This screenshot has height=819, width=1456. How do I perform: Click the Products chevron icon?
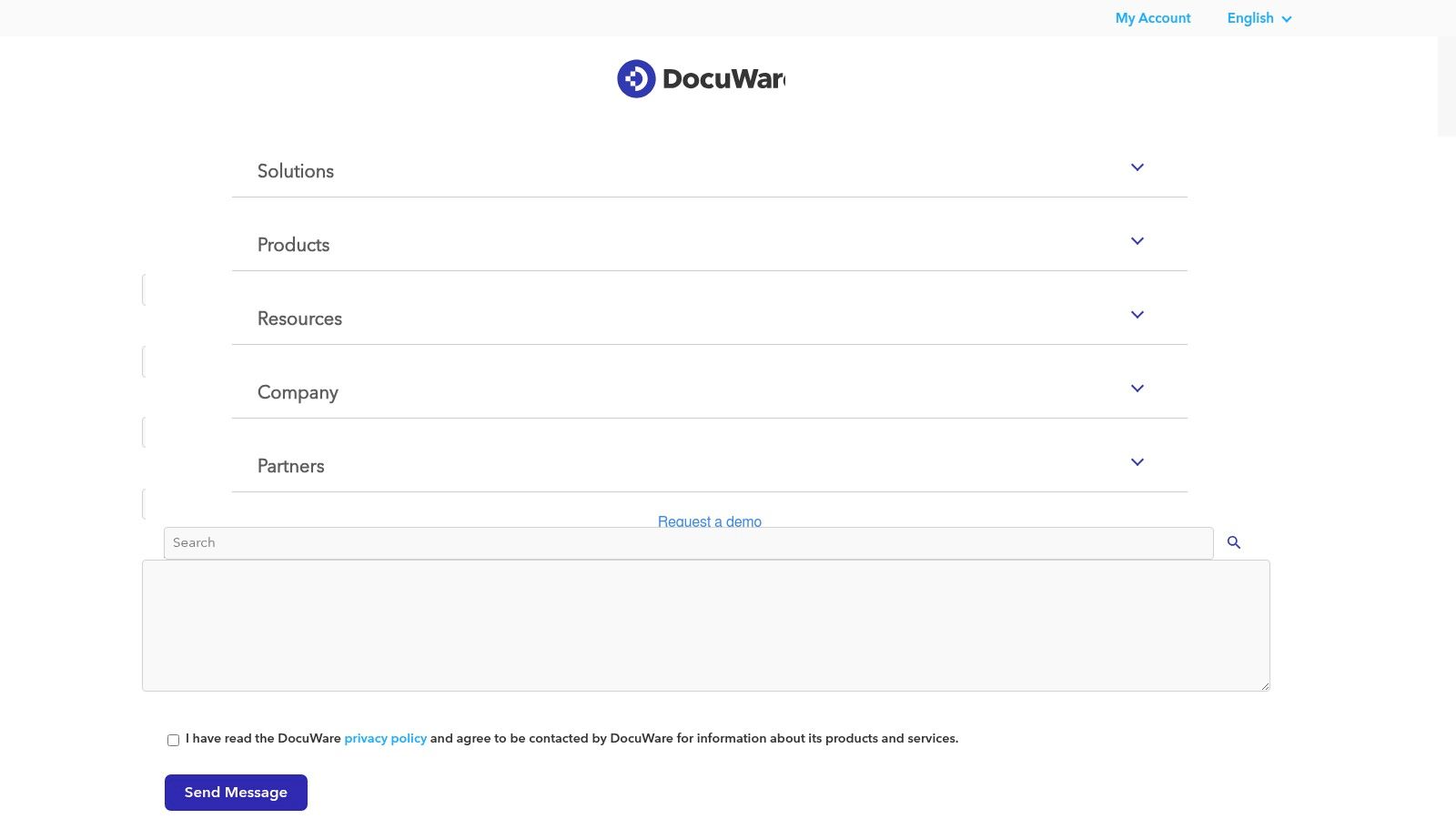coord(1137,241)
